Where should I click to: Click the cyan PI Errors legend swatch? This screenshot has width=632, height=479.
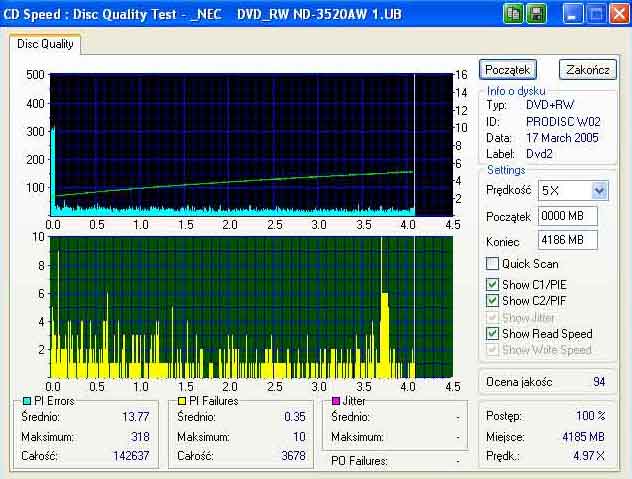[27, 401]
